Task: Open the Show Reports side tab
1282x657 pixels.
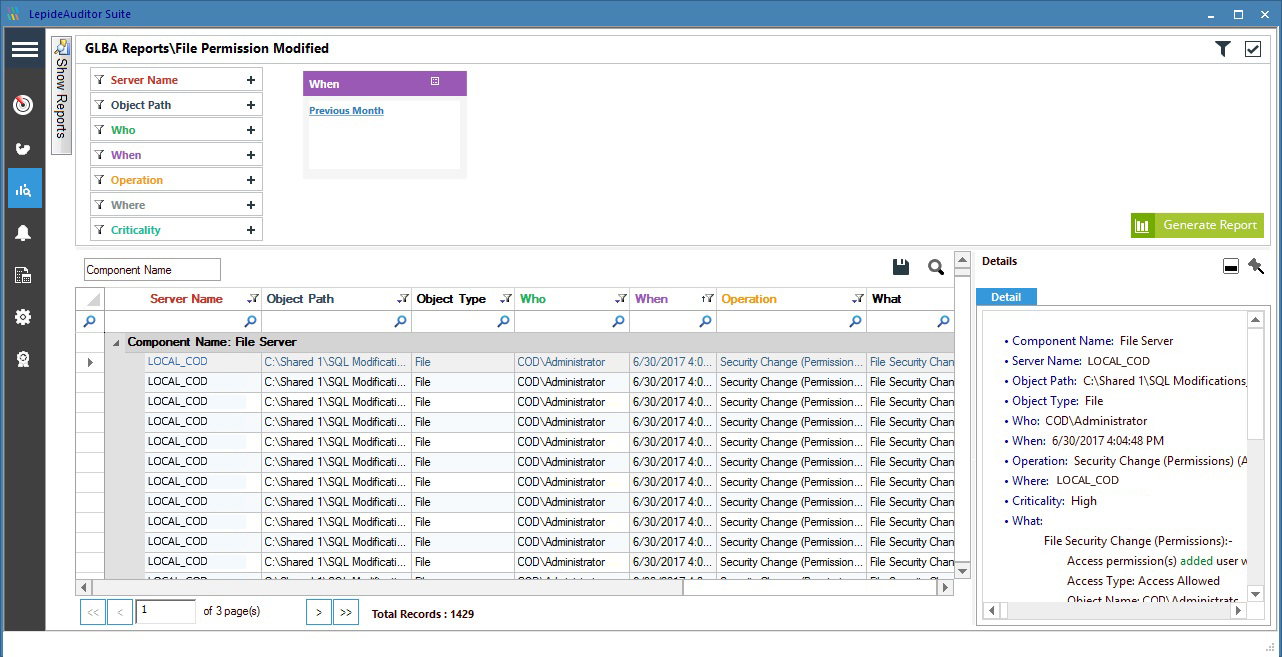Action: tap(61, 96)
